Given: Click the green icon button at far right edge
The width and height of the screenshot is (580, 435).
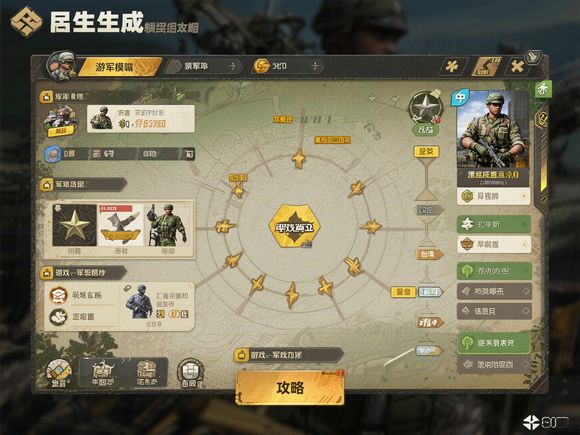Looking at the screenshot, I should pos(543,89).
